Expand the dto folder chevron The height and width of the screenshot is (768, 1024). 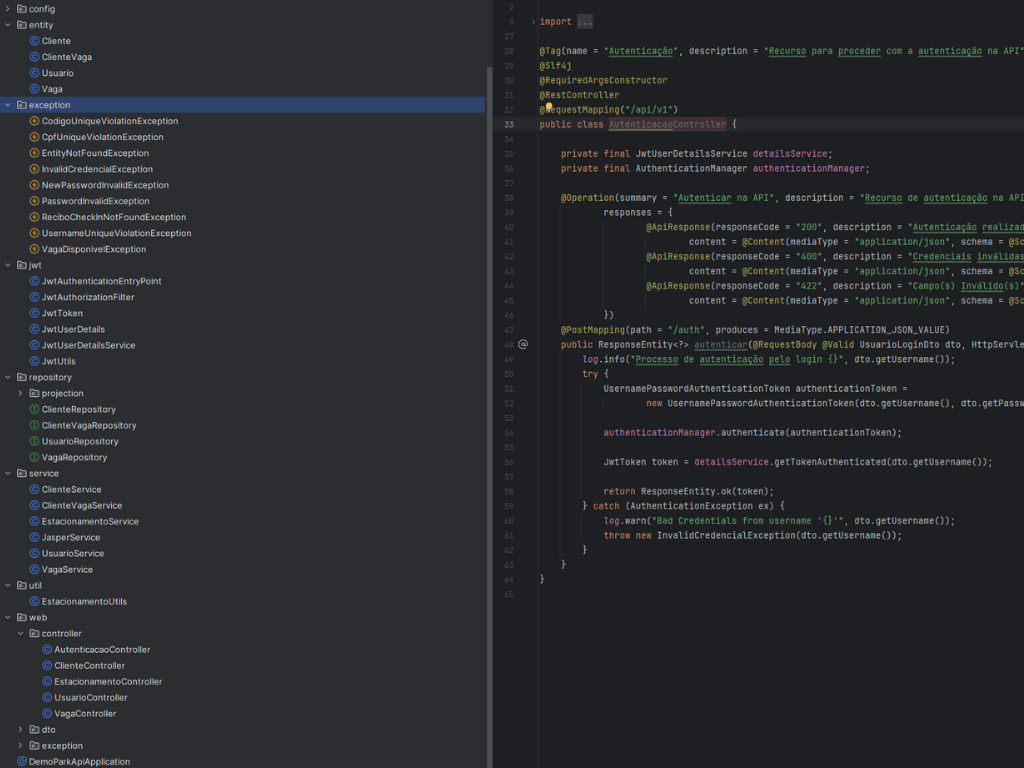[x=20, y=729]
